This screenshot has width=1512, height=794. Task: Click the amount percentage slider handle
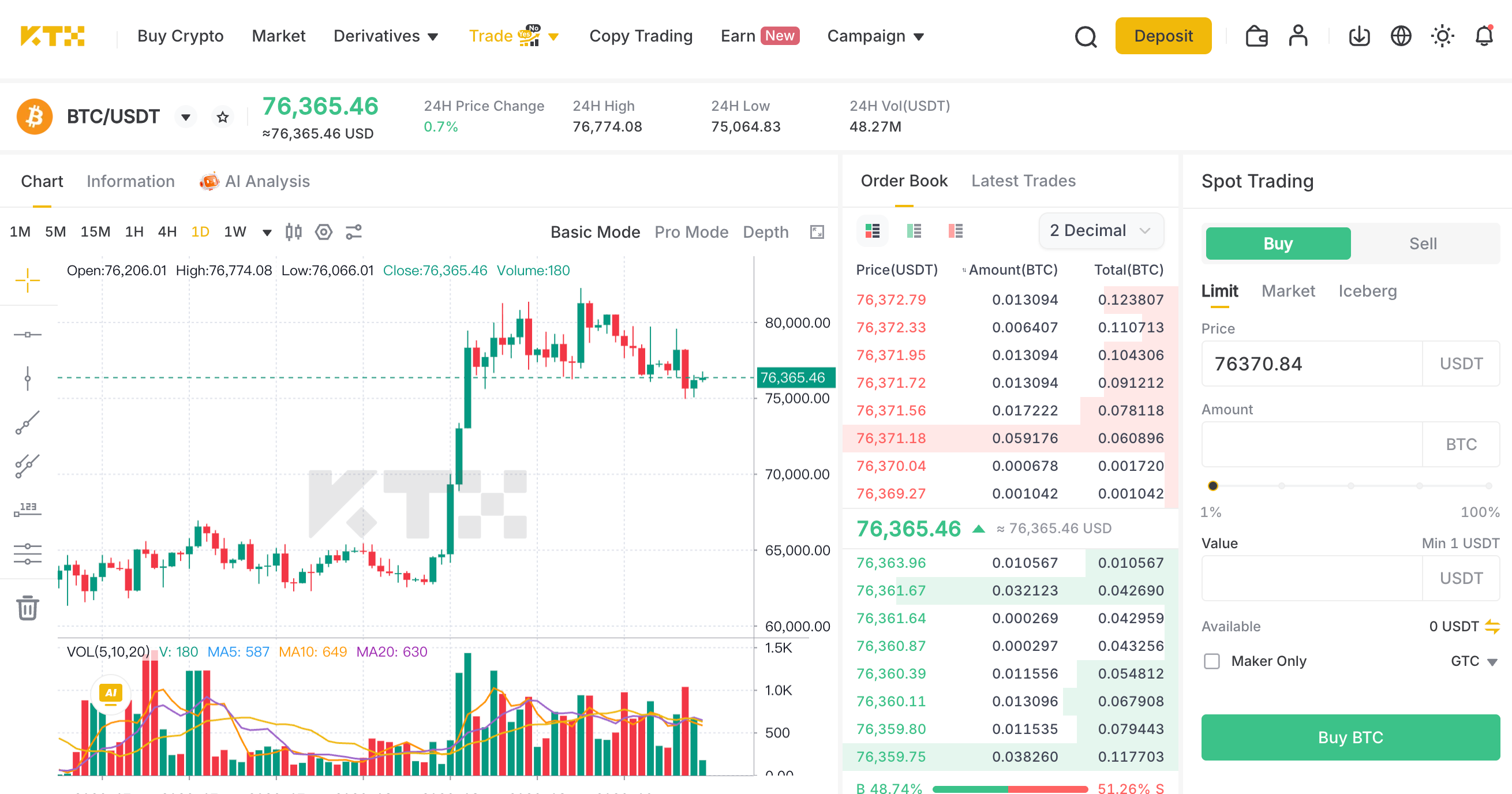tap(1212, 486)
